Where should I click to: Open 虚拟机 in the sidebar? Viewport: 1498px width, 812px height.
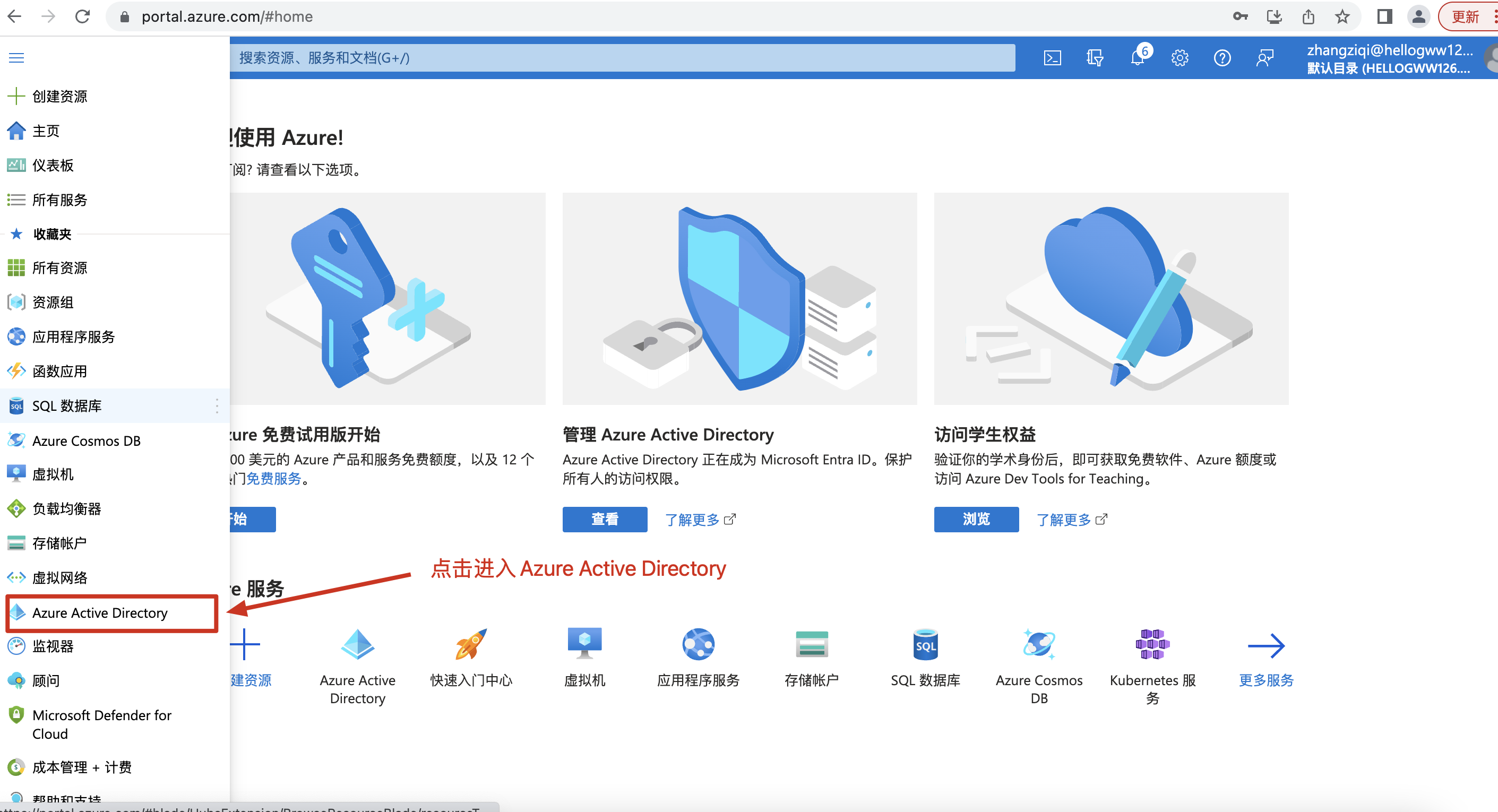tap(115, 474)
